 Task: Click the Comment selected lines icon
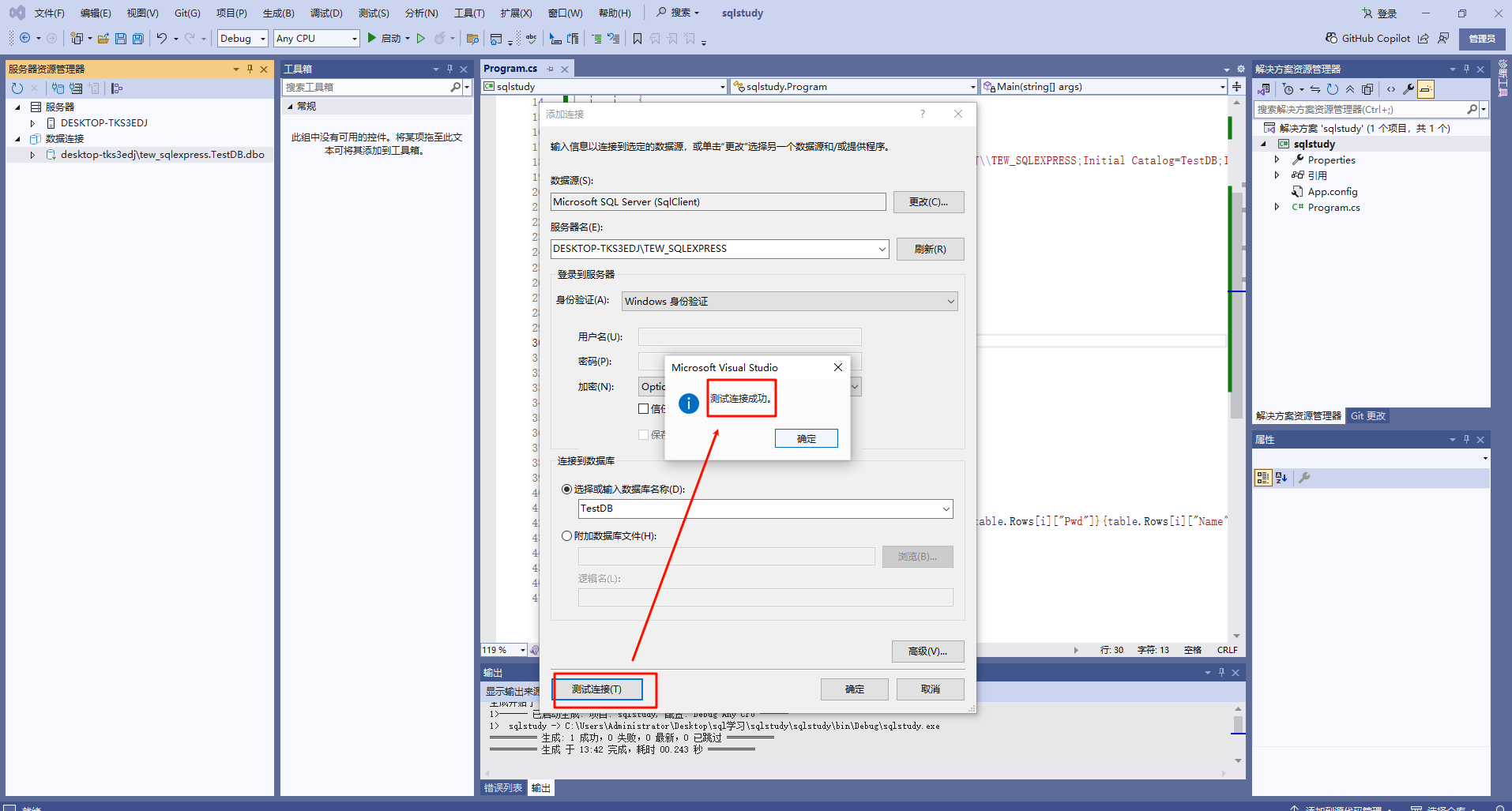(596, 38)
